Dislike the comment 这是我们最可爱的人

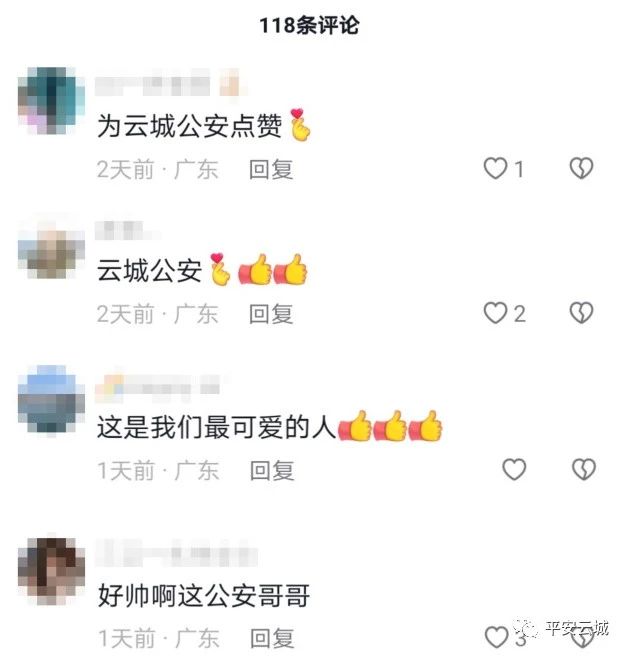[583, 469]
